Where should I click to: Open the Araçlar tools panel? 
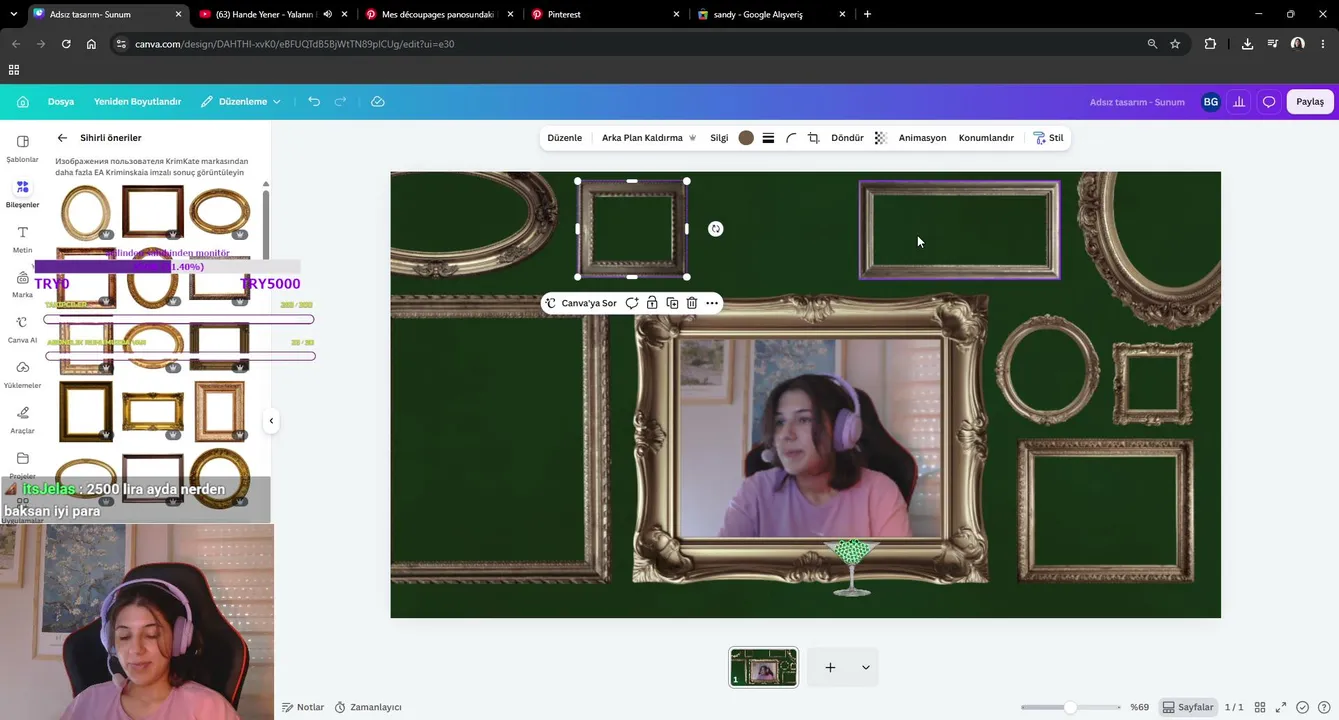22,419
